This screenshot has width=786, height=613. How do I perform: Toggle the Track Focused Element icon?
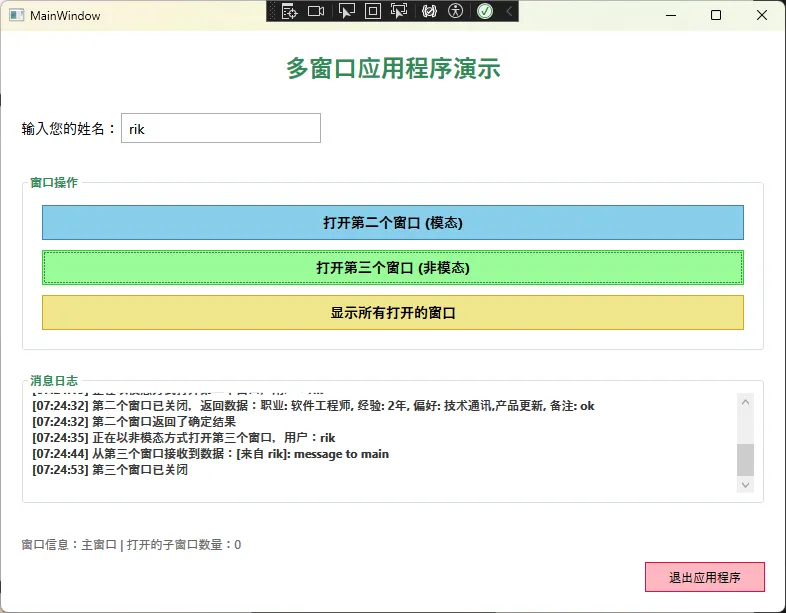399,11
